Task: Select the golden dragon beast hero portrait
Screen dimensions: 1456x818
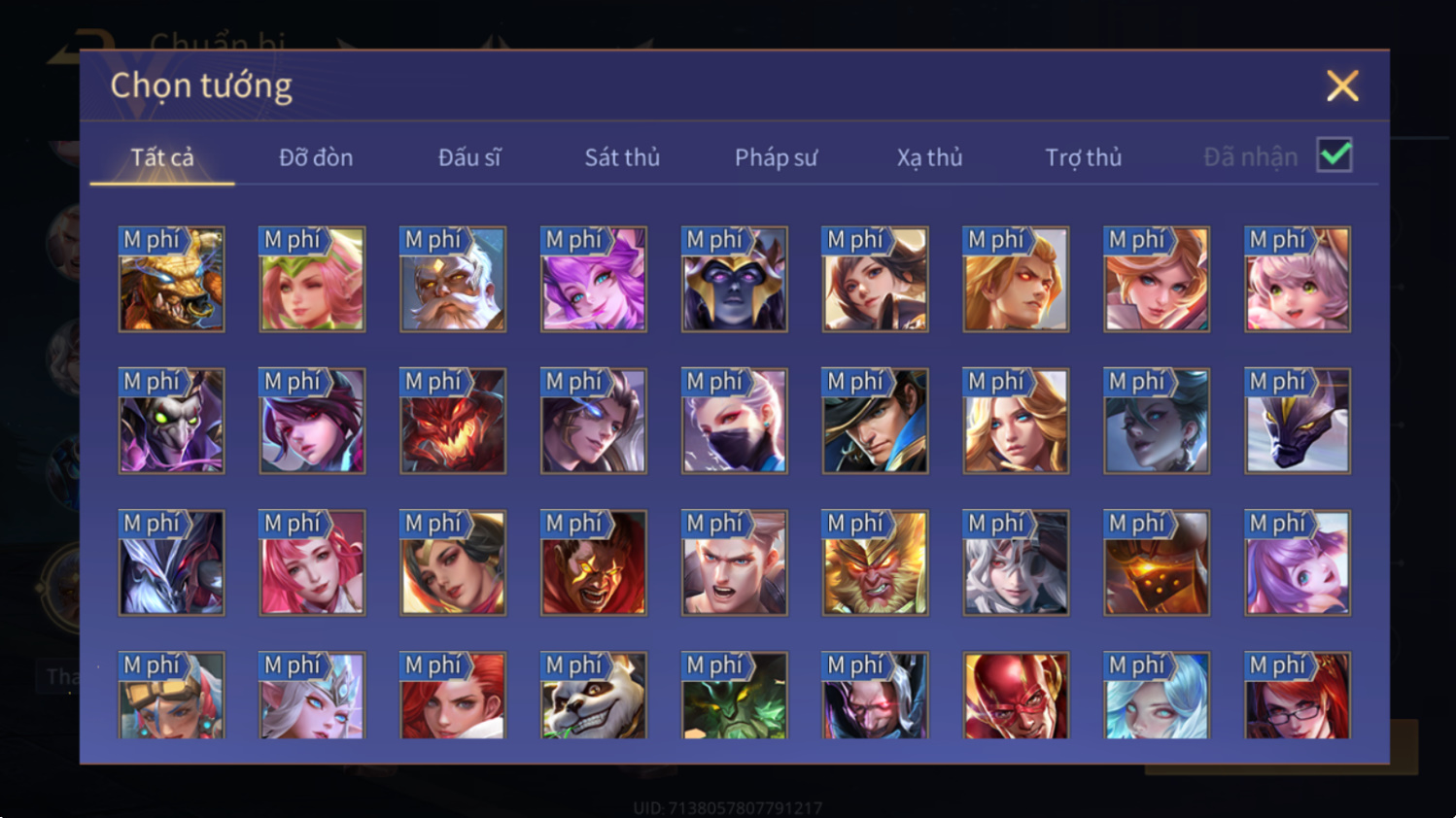Action: tap(171, 280)
